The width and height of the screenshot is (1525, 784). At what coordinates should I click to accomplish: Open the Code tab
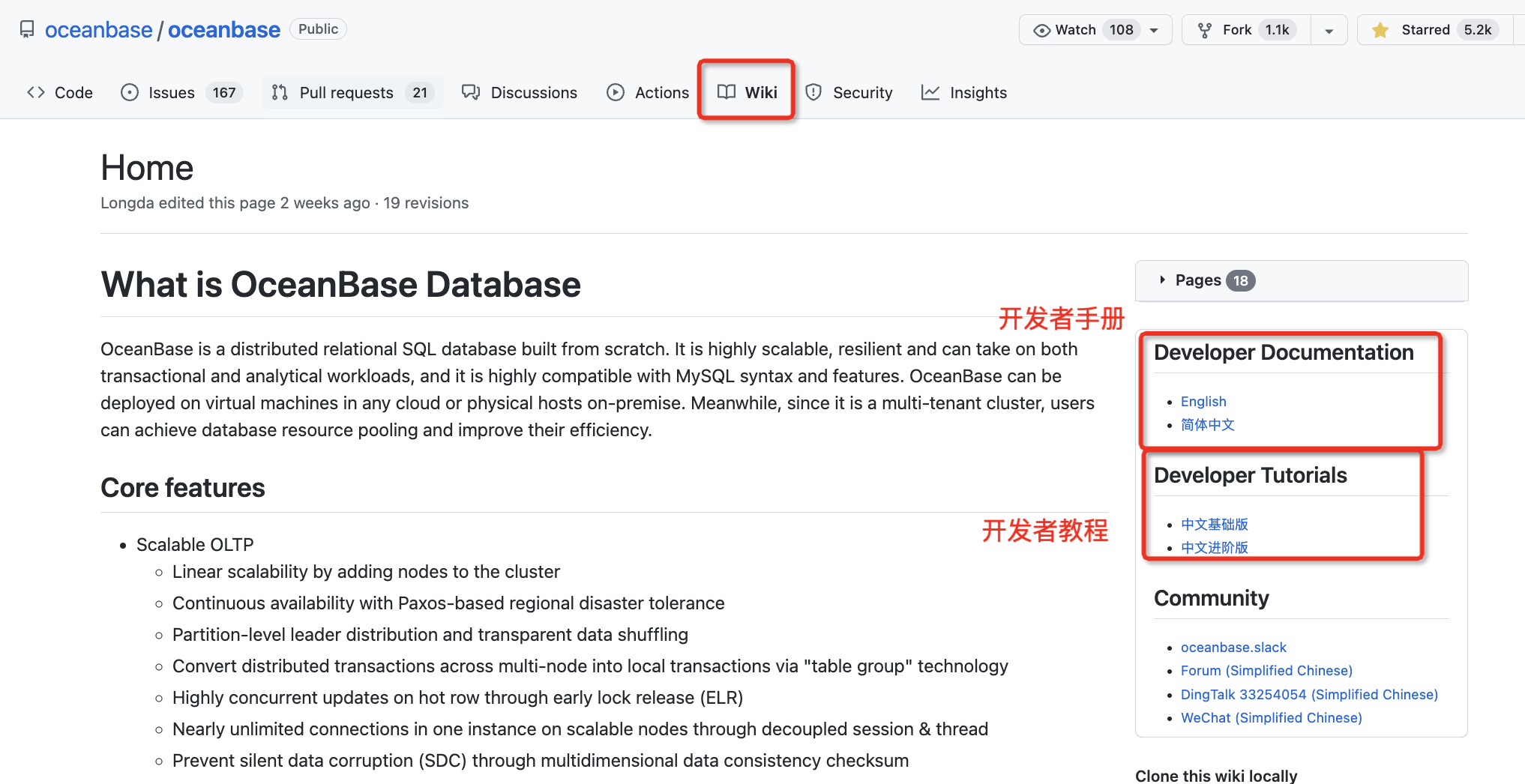(60, 92)
